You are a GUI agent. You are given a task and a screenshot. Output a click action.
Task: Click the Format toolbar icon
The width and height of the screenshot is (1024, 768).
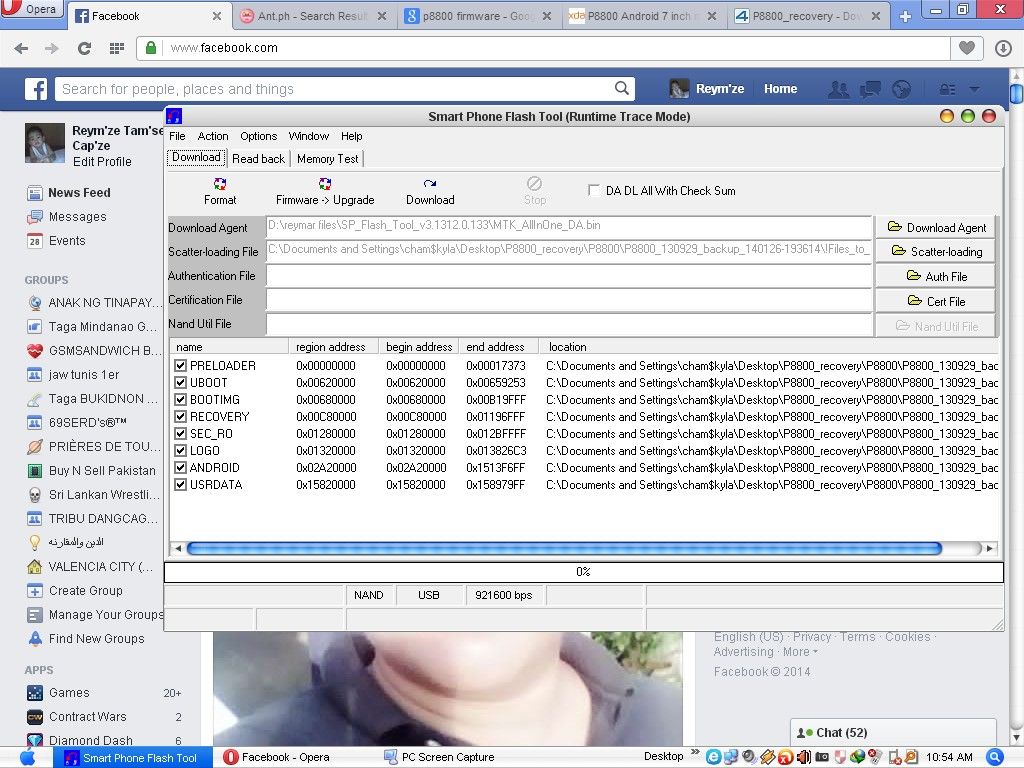(220, 184)
